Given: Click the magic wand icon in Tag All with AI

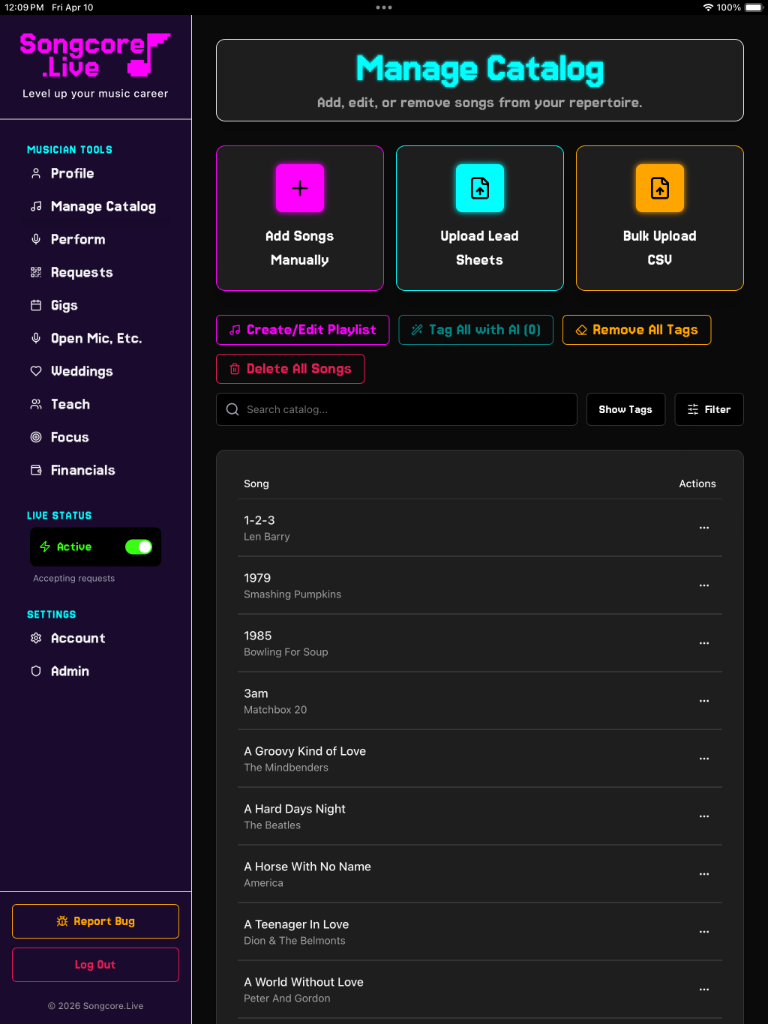Looking at the screenshot, I should (x=417, y=330).
